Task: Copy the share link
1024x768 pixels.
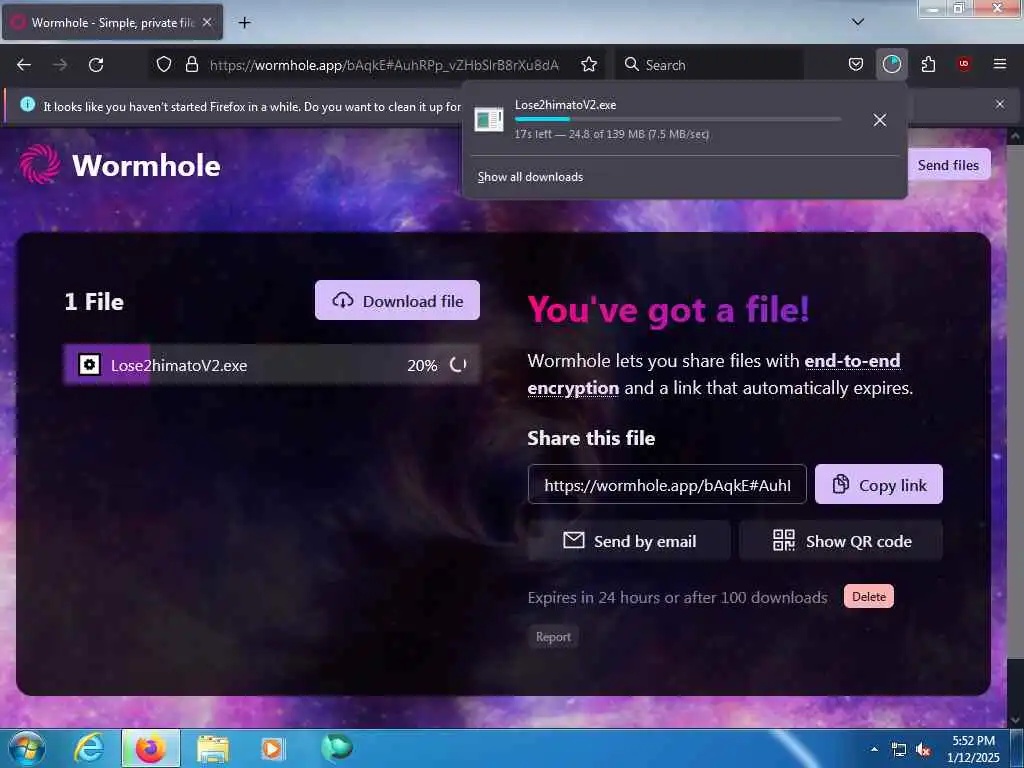Action: 878,485
